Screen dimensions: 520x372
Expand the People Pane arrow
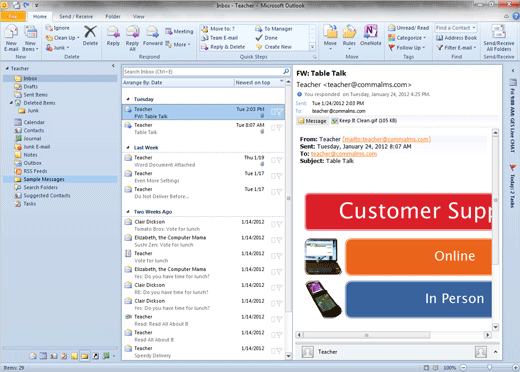click(495, 352)
